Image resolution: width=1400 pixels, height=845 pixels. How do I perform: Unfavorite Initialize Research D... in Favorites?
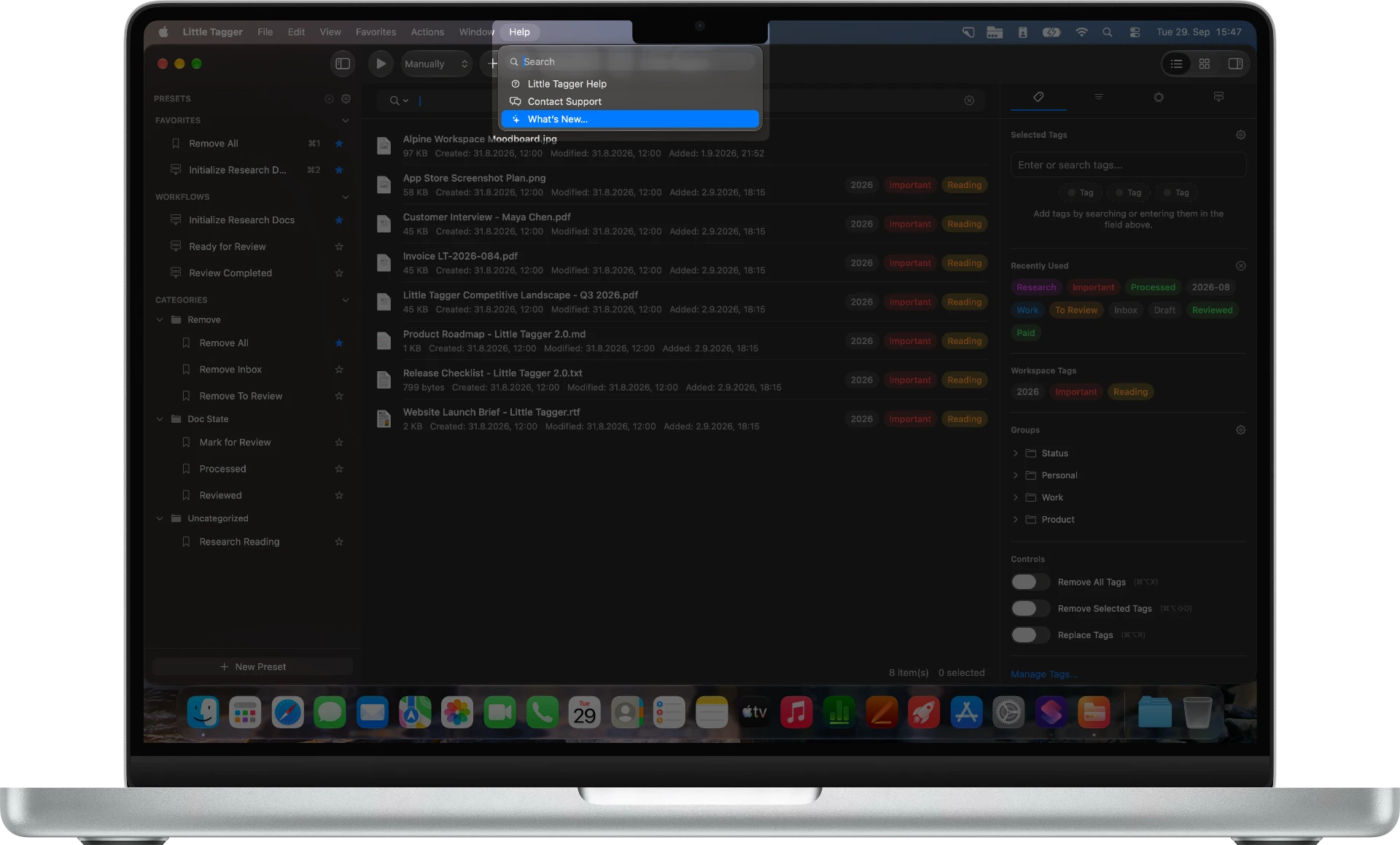[339, 170]
